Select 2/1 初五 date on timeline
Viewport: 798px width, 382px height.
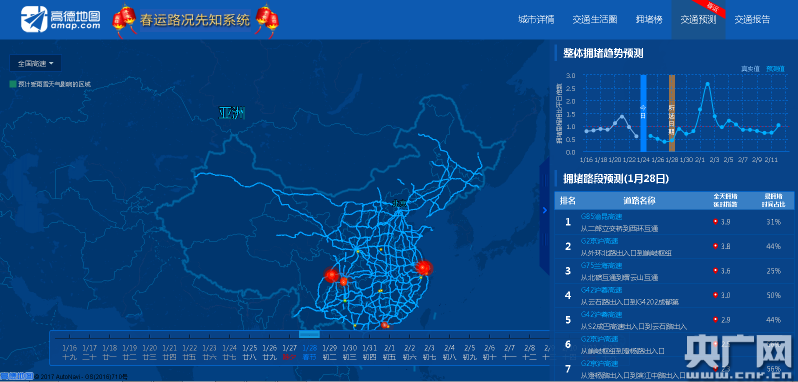tap(389, 352)
